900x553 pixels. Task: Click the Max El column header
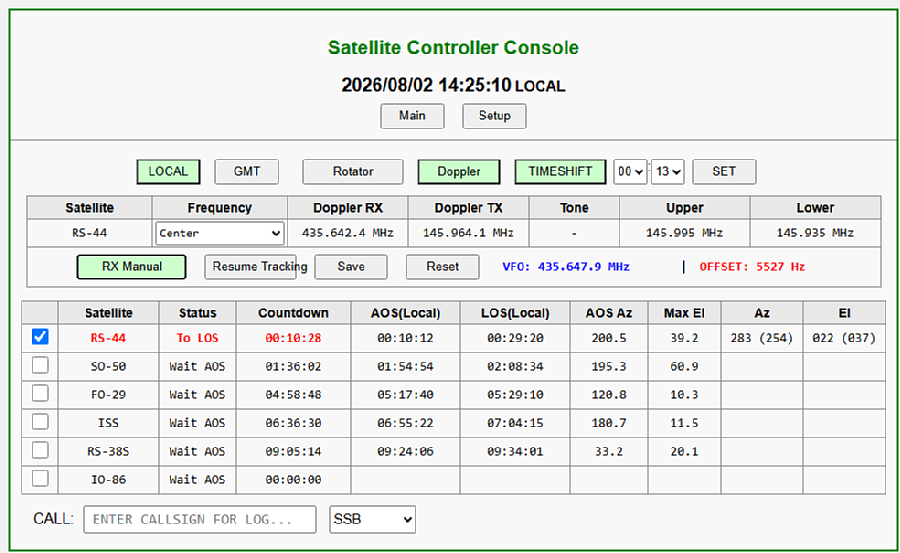pyautogui.click(x=684, y=314)
